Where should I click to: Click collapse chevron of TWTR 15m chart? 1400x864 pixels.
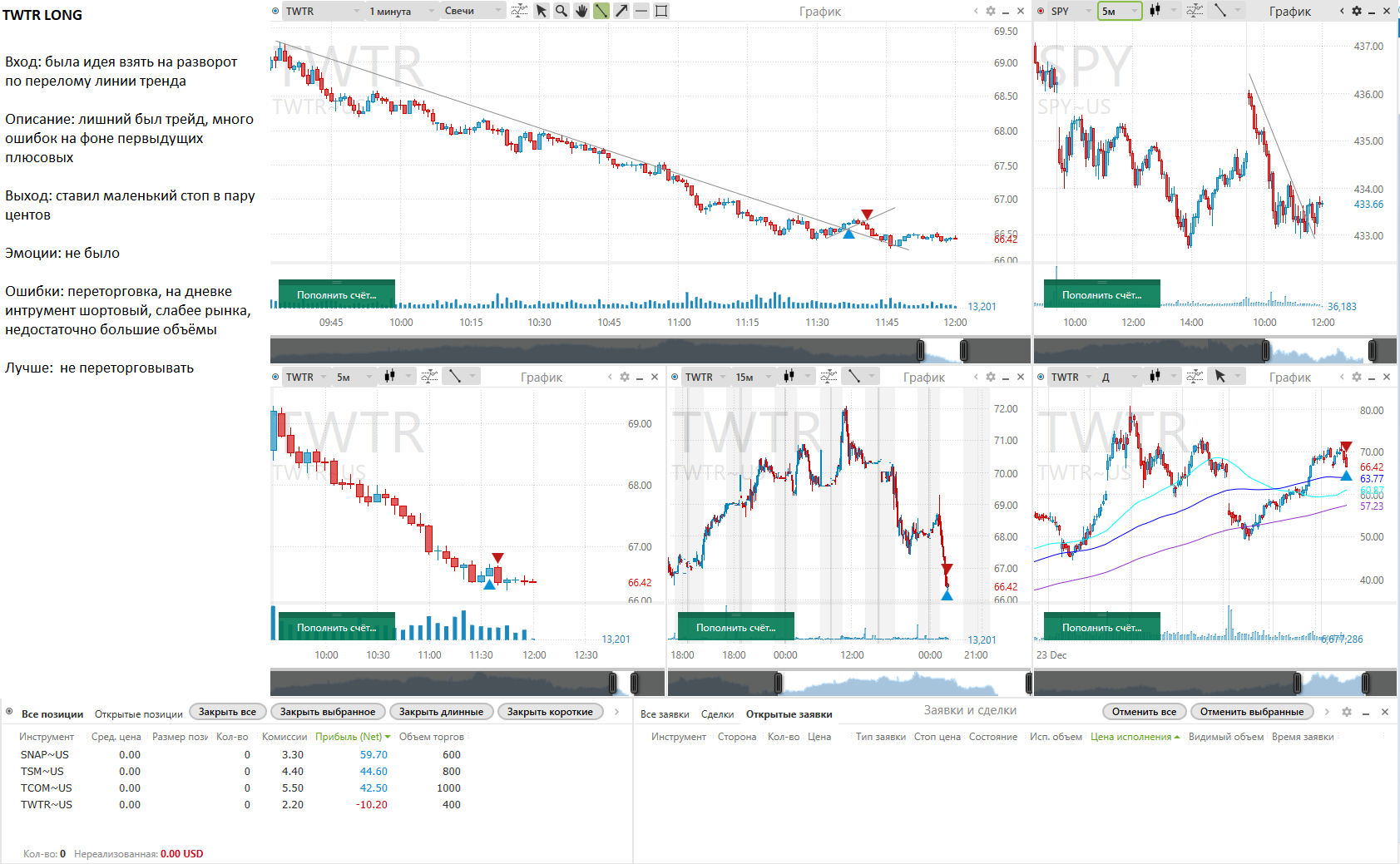(x=976, y=377)
